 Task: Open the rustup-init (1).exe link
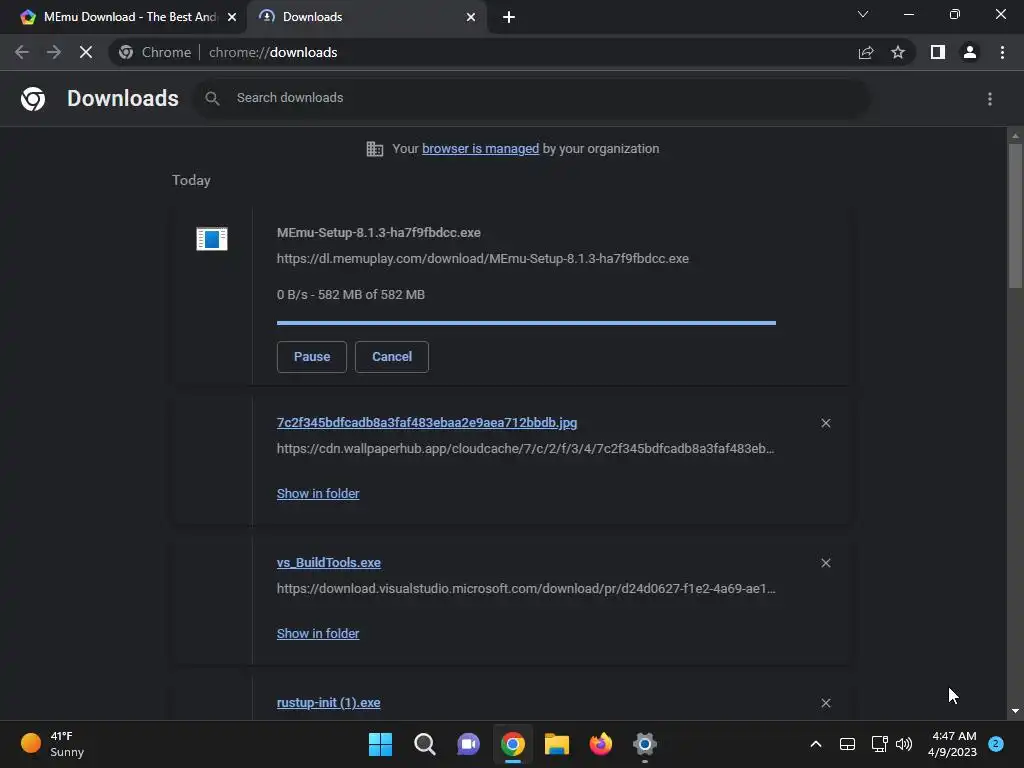[328, 703]
